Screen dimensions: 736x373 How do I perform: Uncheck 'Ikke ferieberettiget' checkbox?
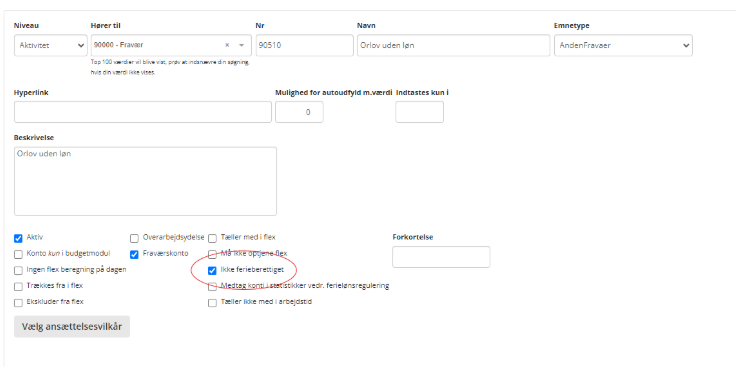coord(212,270)
